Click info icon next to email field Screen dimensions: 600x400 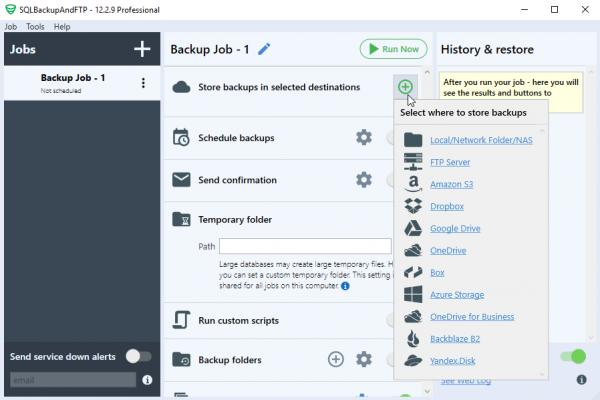[147, 380]
